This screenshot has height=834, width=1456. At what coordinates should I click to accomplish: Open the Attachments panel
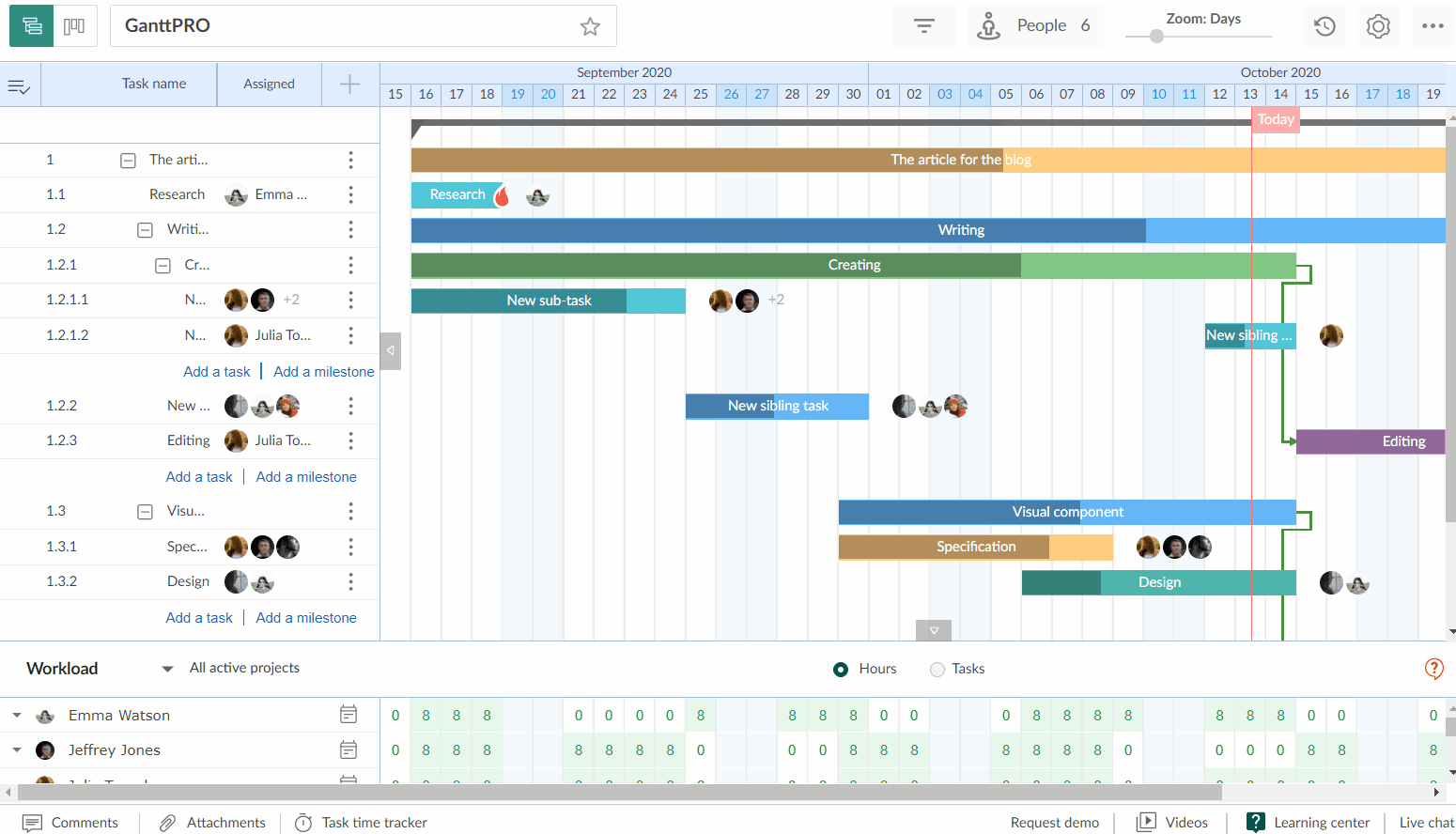[212, 822]
